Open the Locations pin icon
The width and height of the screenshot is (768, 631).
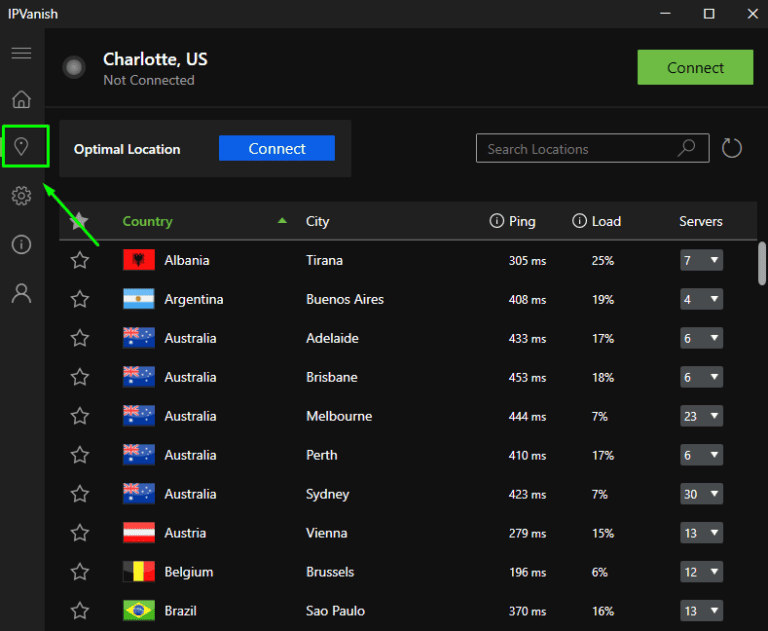22,148
